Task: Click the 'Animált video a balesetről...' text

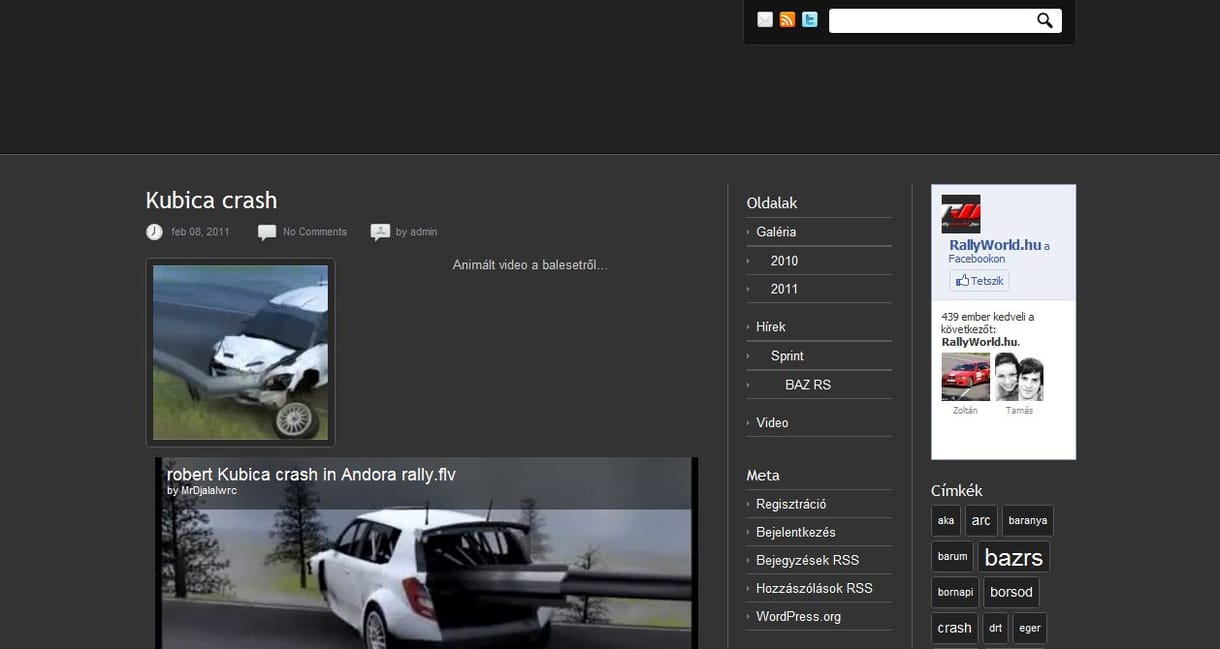Action: [x=530, y=265]
